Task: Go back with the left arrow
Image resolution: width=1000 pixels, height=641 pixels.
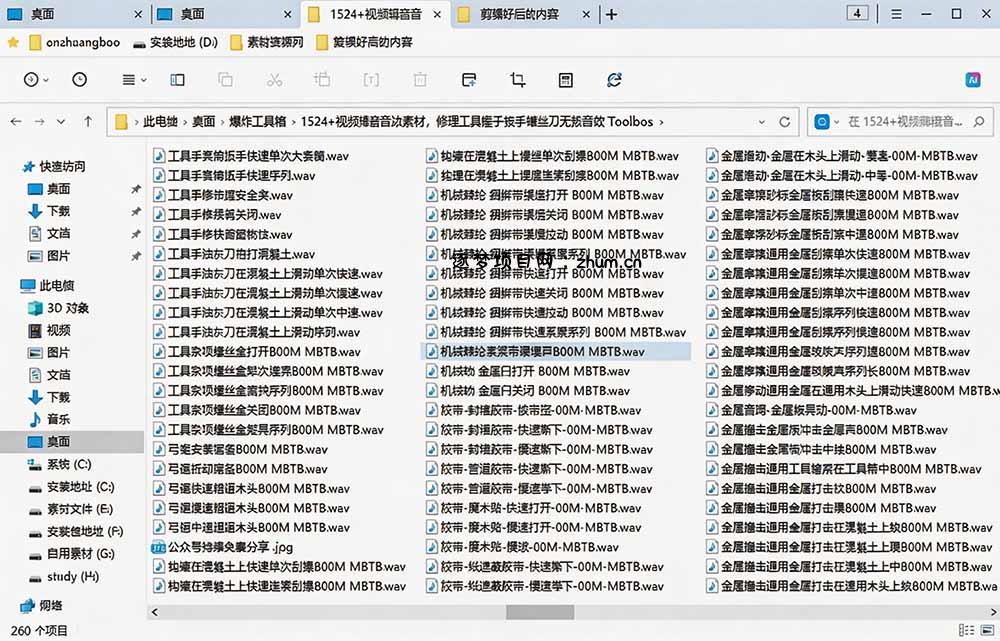Action: pyautogui.click(x=16, y=121)
